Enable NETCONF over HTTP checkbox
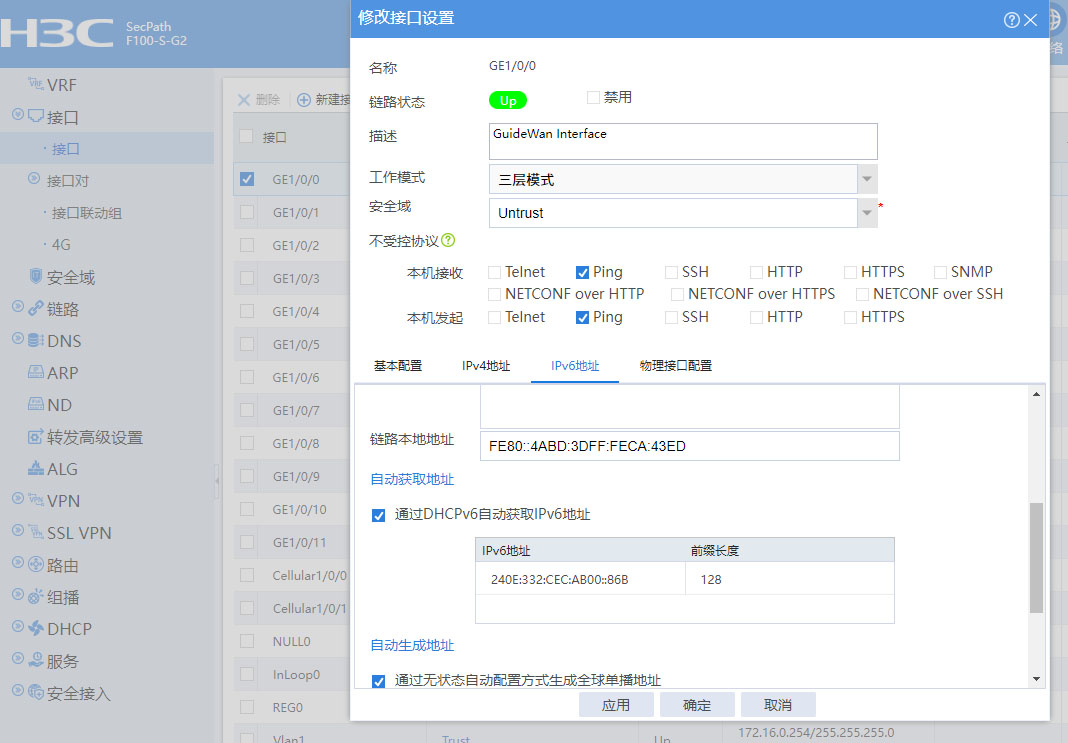 point(494,294)
